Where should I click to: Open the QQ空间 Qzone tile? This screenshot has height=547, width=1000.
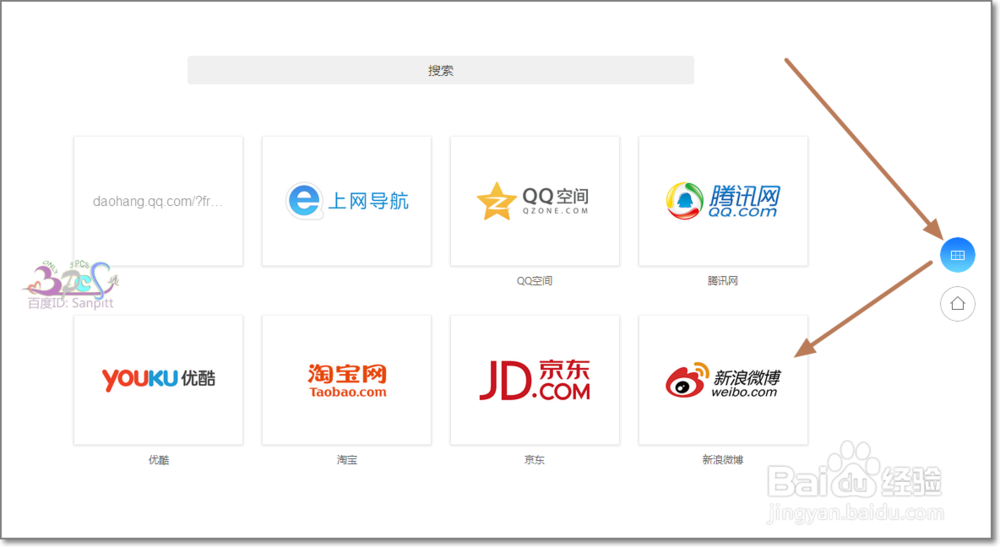point(534,201)
